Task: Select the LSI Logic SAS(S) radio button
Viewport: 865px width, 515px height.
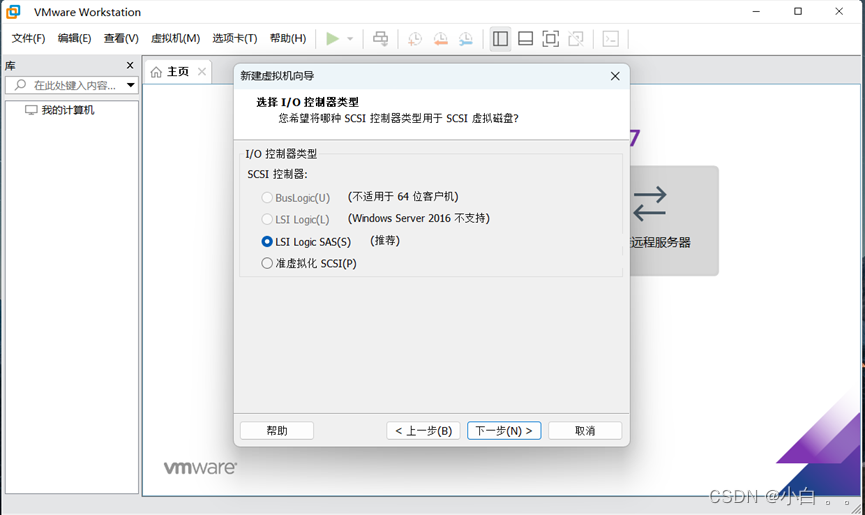Action: (267, 242)
